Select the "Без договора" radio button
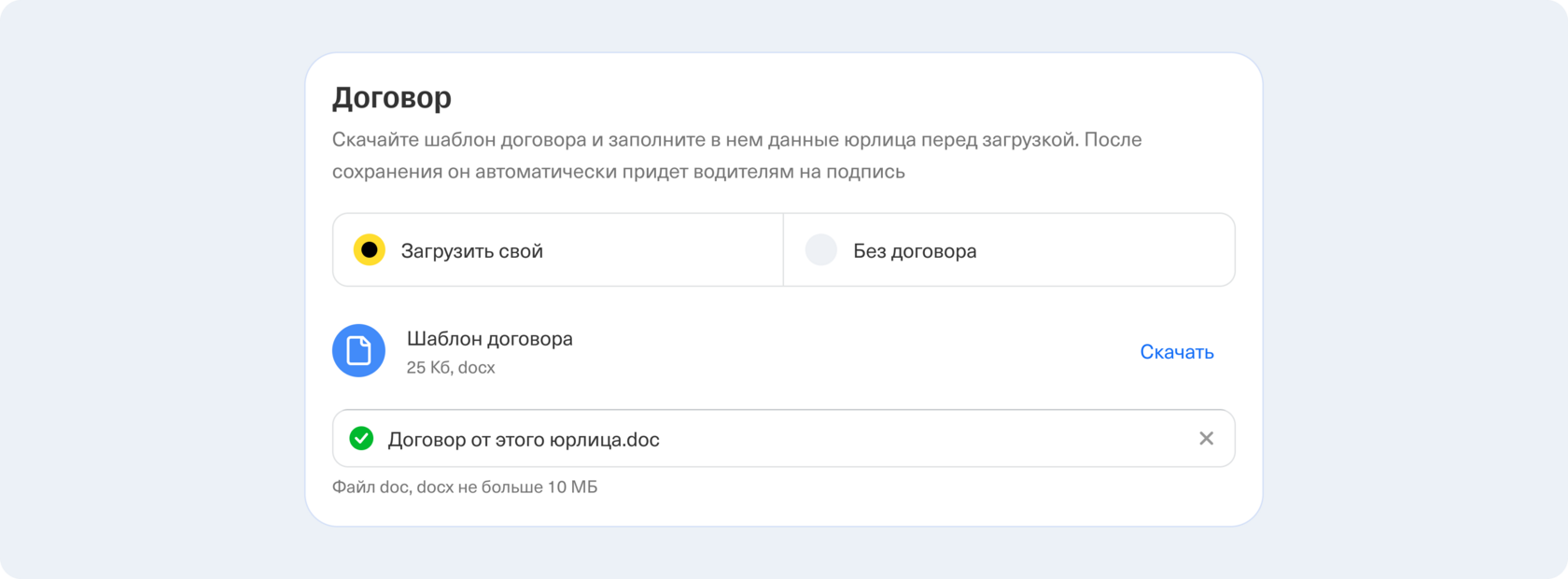 [x=821, y=250]
